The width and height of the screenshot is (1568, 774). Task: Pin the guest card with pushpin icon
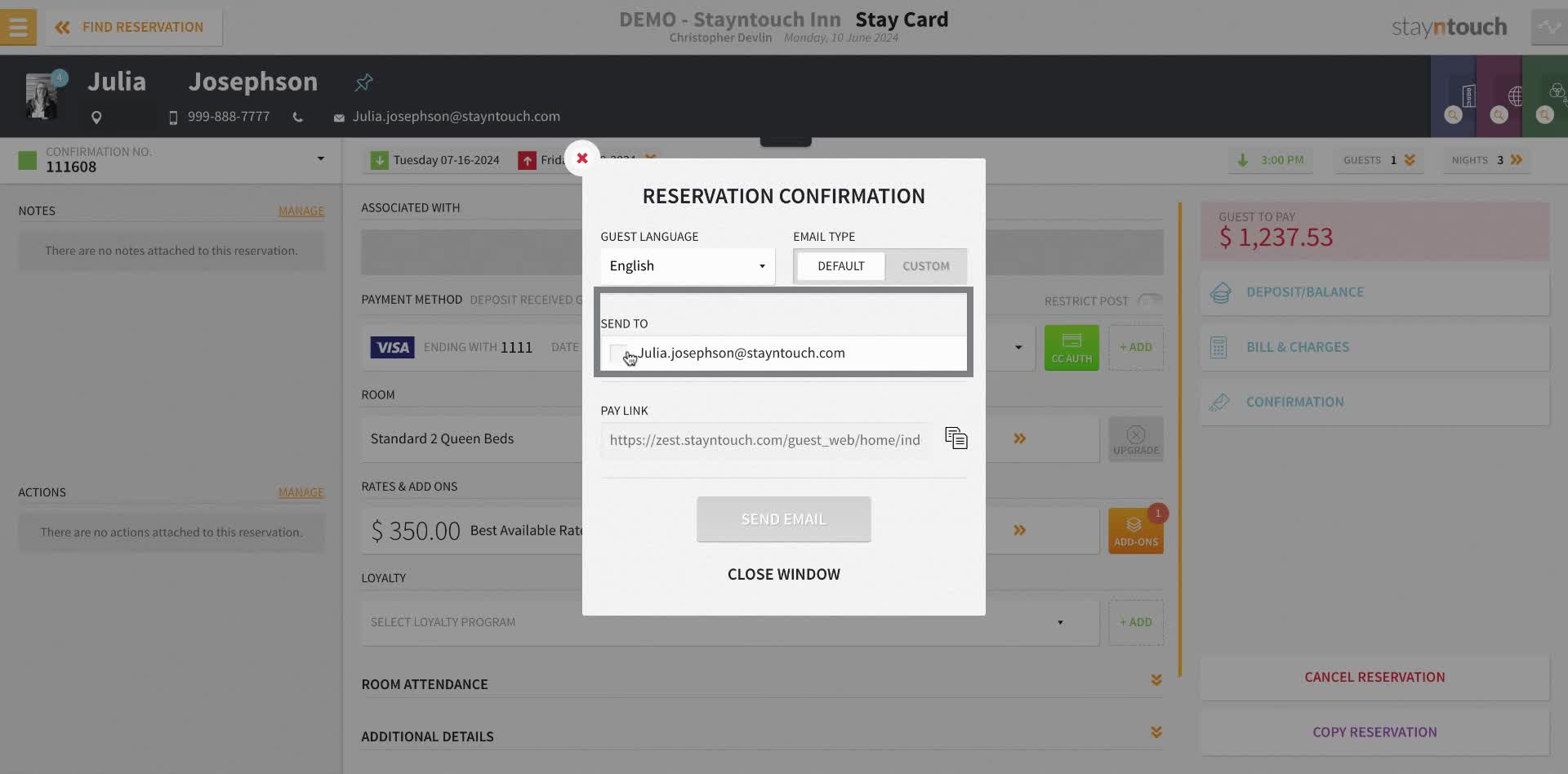(x=363, y=82)
